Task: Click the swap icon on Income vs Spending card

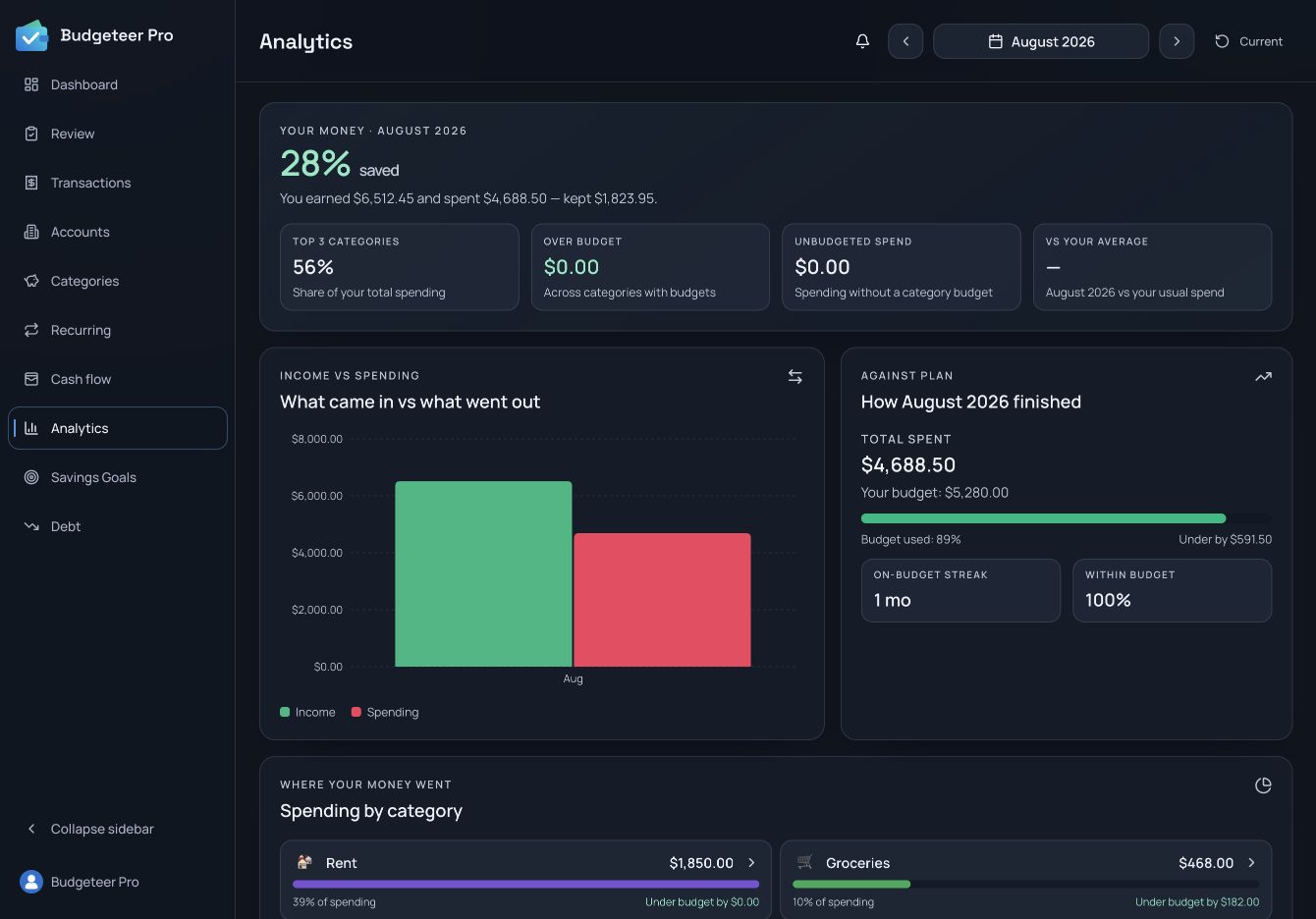Action: pos(795,377)
